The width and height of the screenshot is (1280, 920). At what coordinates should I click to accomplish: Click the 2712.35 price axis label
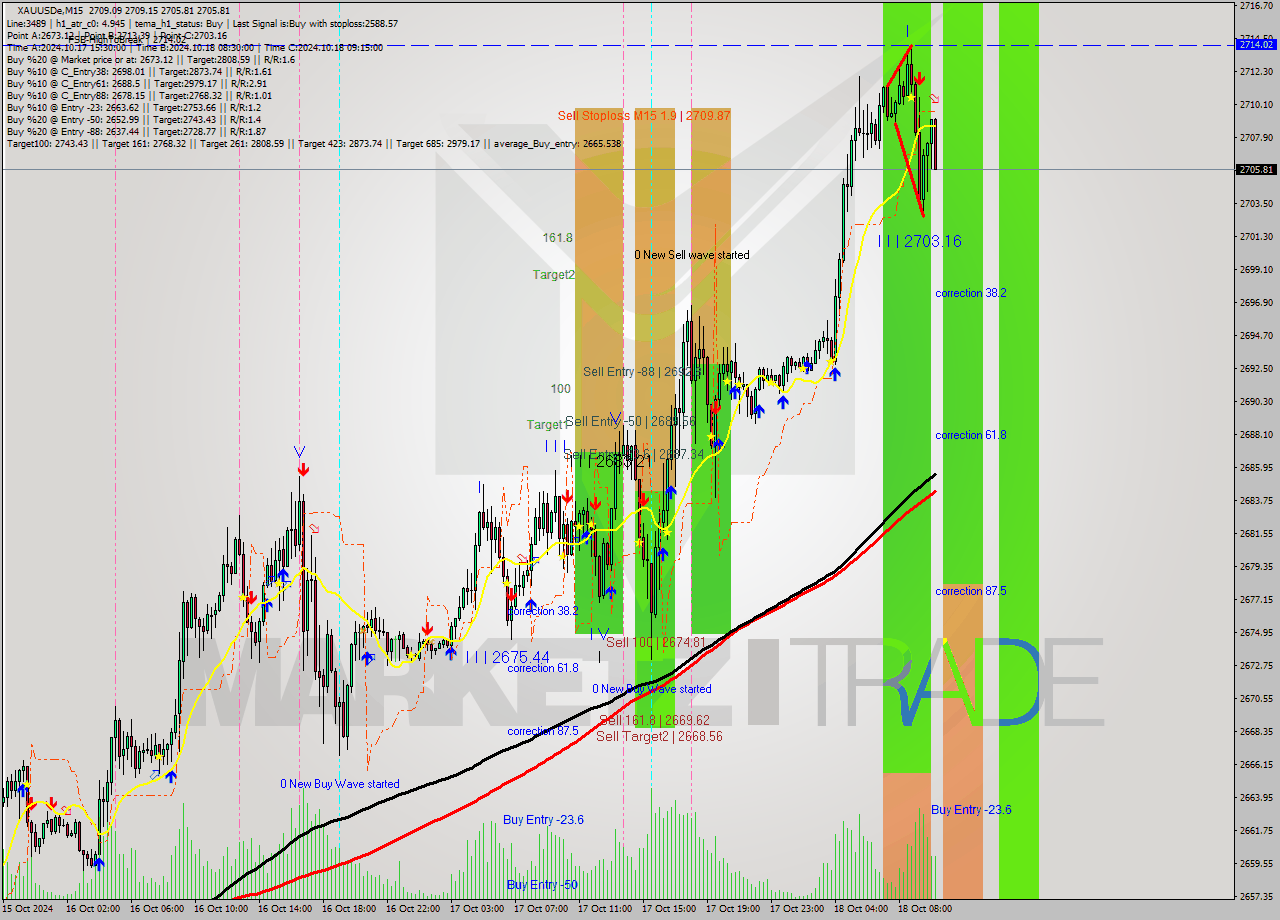1255,72
